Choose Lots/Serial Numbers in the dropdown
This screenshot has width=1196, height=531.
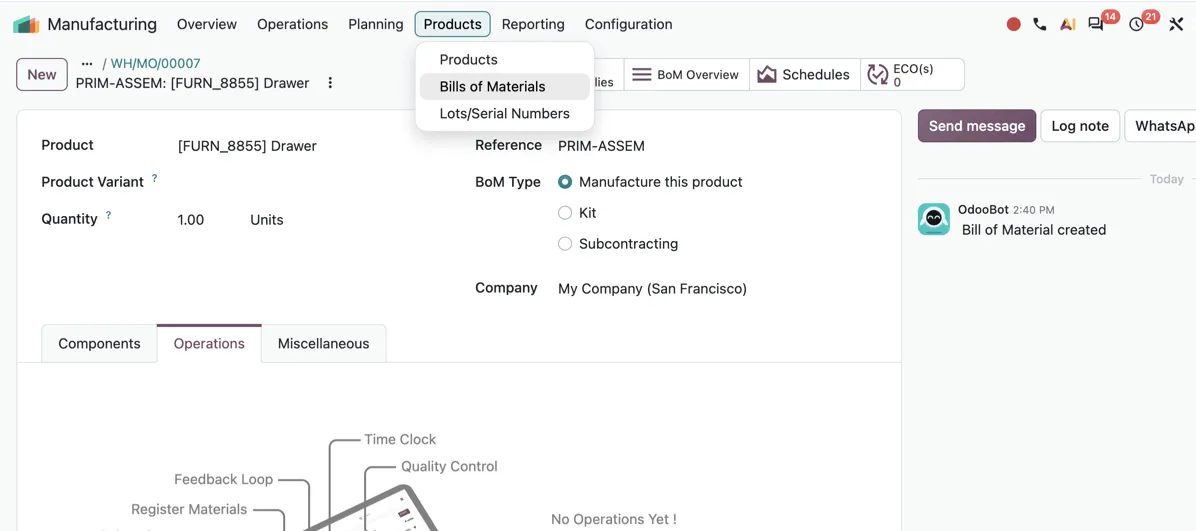[504, 114]
